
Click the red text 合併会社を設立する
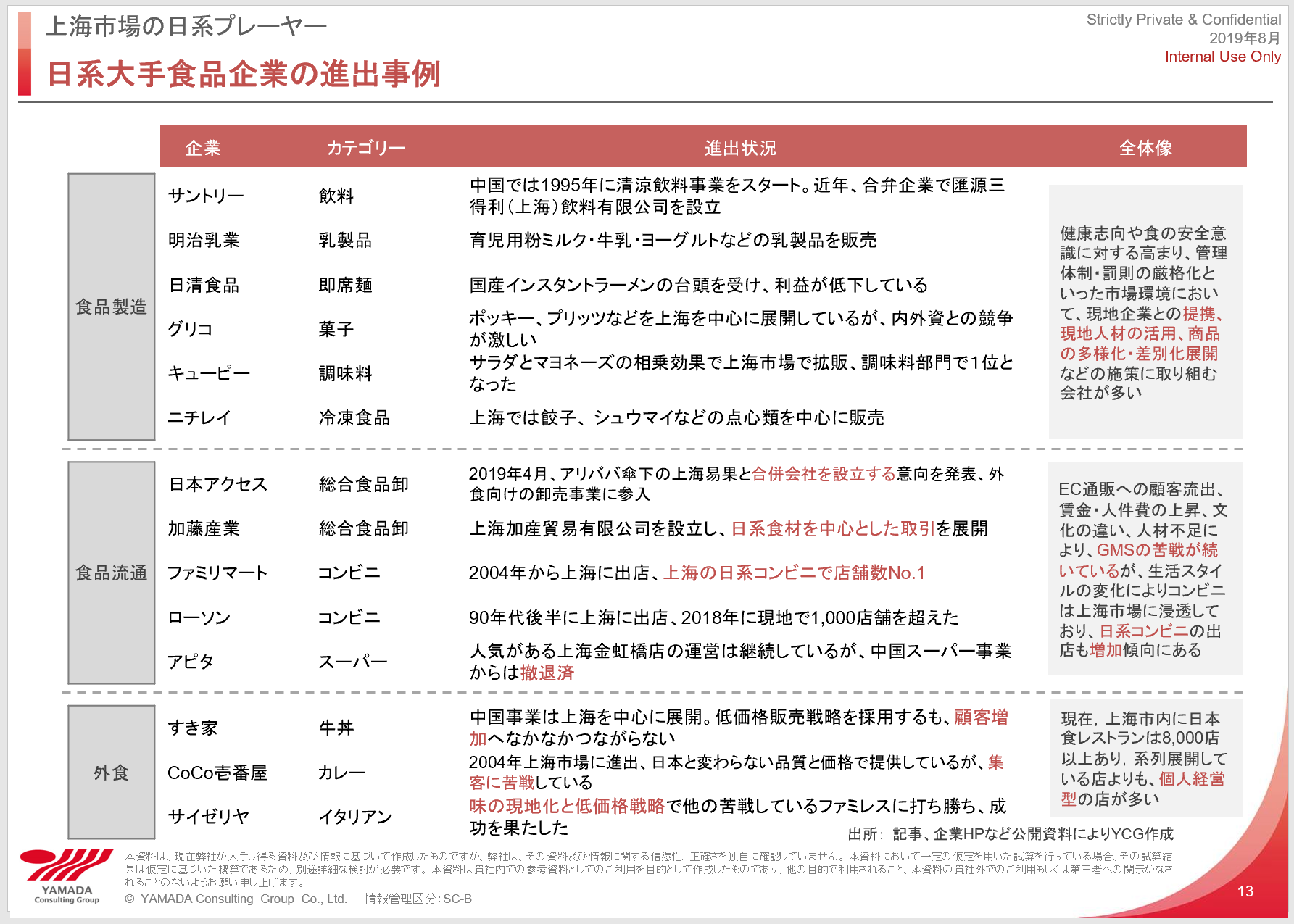click(x=824, y=474)
